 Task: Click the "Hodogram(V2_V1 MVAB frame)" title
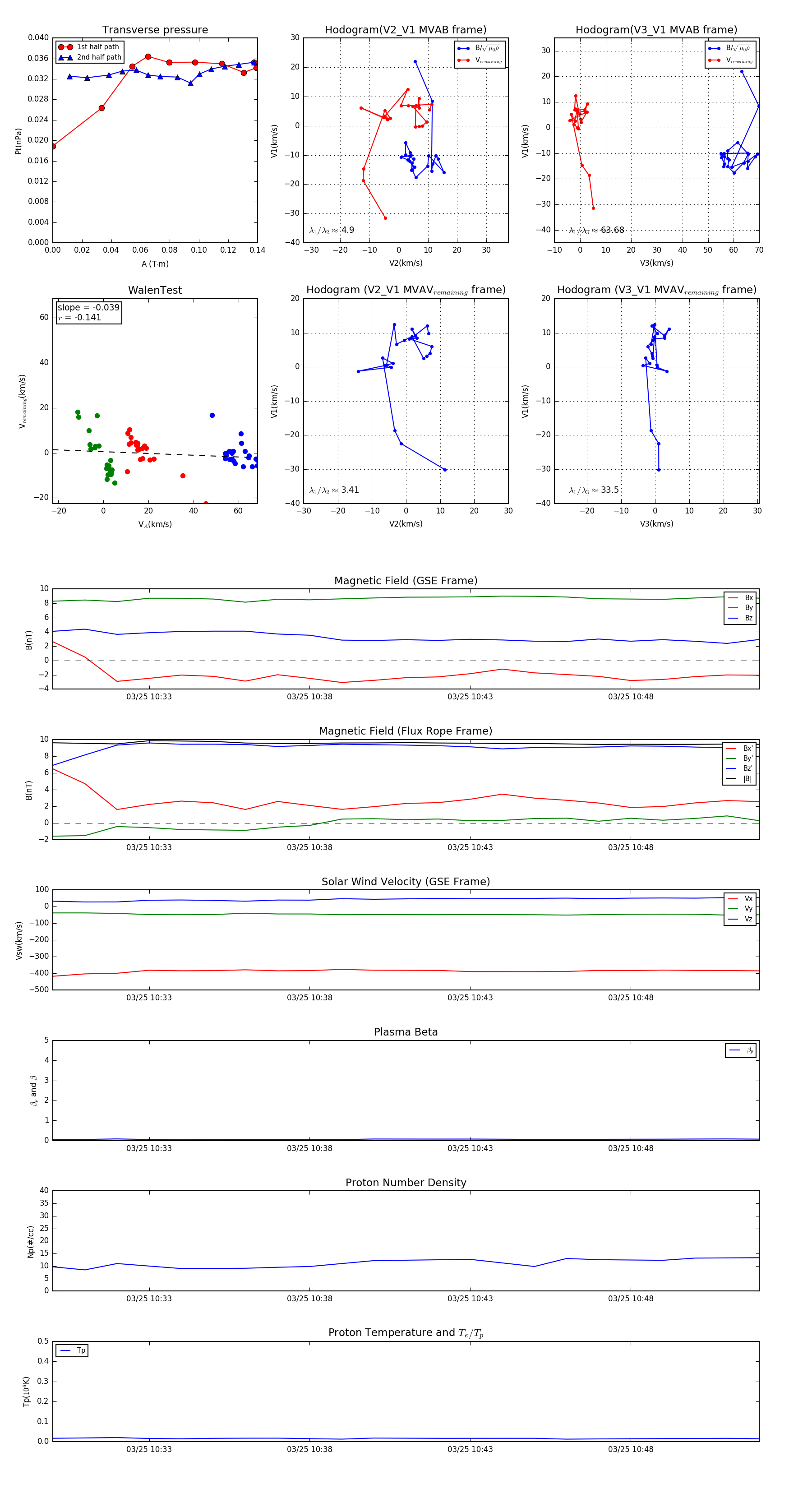click(406, 30)
